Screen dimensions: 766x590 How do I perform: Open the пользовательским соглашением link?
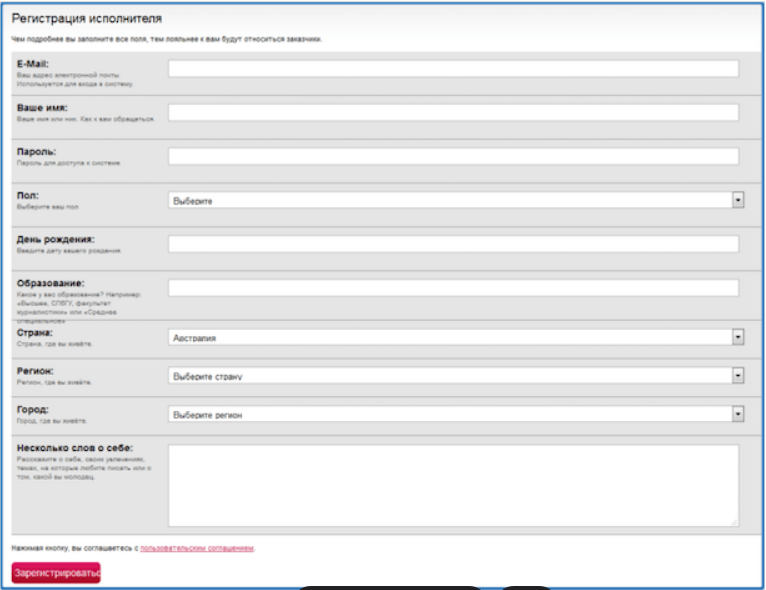click(x=197, y=549)
